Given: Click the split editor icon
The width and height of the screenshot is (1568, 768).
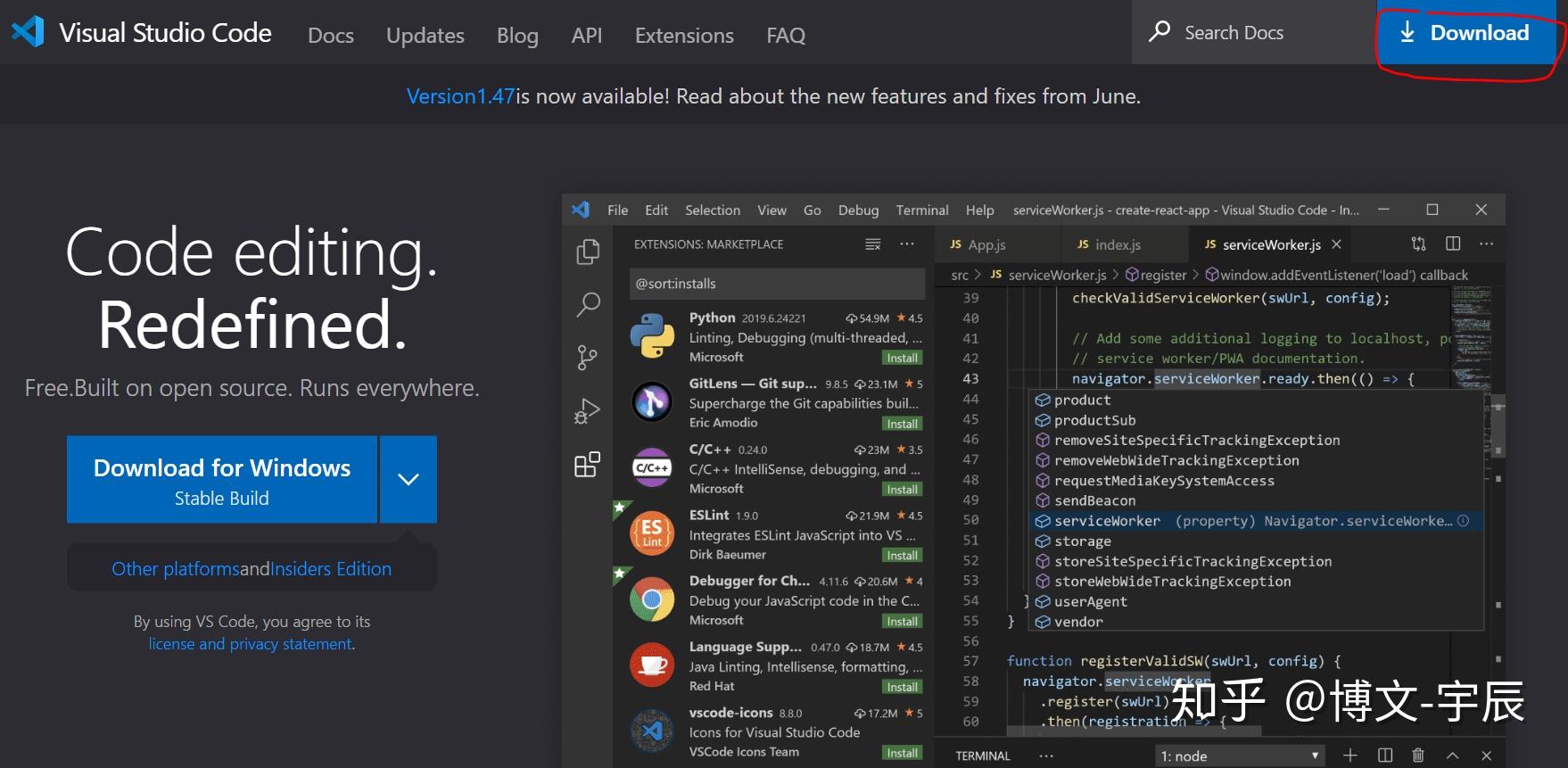Looking at the screenshot, I should coord(1453,244).
